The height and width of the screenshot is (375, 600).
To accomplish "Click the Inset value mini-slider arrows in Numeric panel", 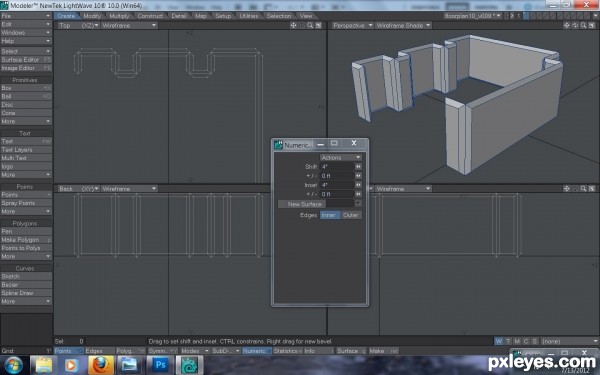I will [358, 185].
